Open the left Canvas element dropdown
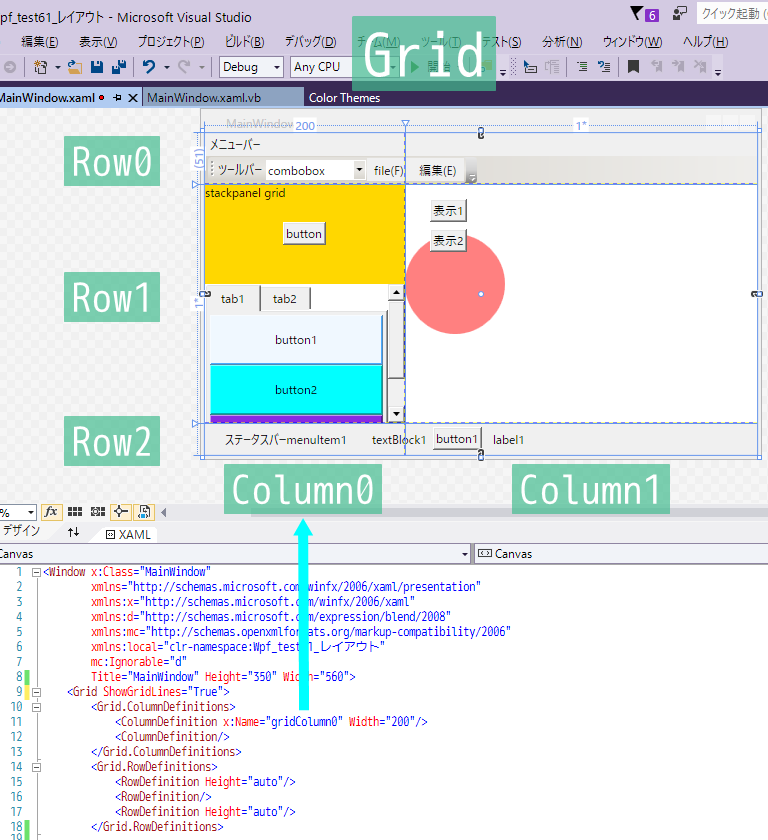768x840 pixels. pyautogui.click(x=465, y=554)
